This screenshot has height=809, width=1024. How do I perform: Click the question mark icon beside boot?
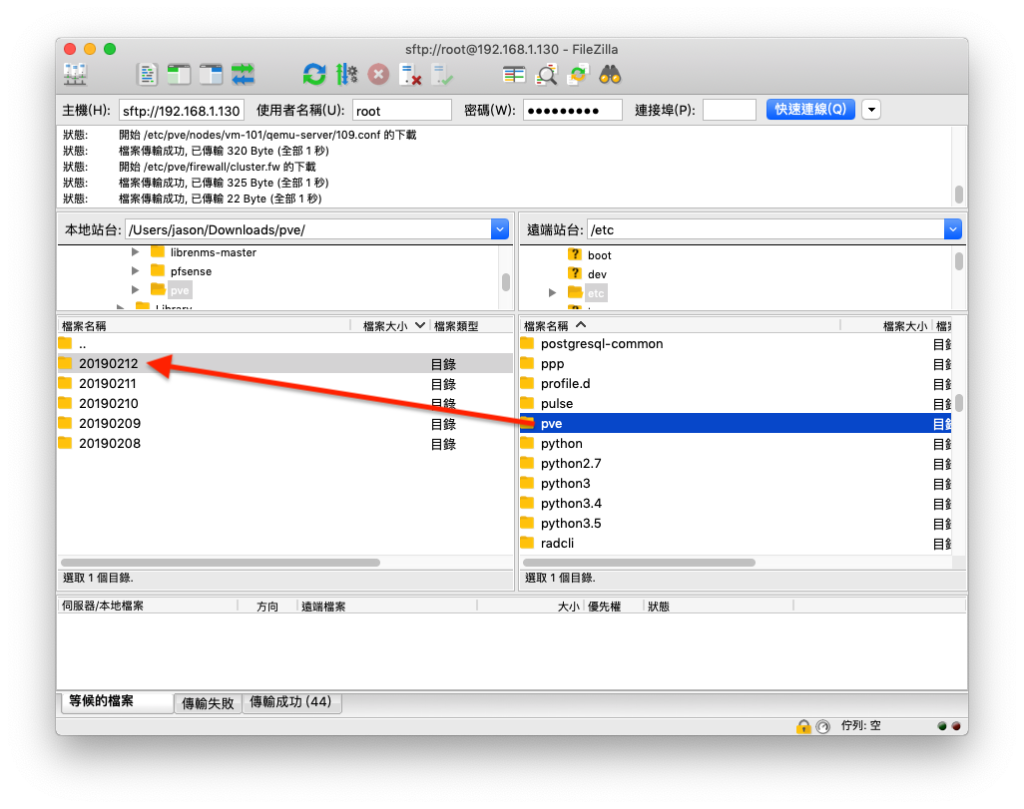pyautogui.click(x=575, y=255)
